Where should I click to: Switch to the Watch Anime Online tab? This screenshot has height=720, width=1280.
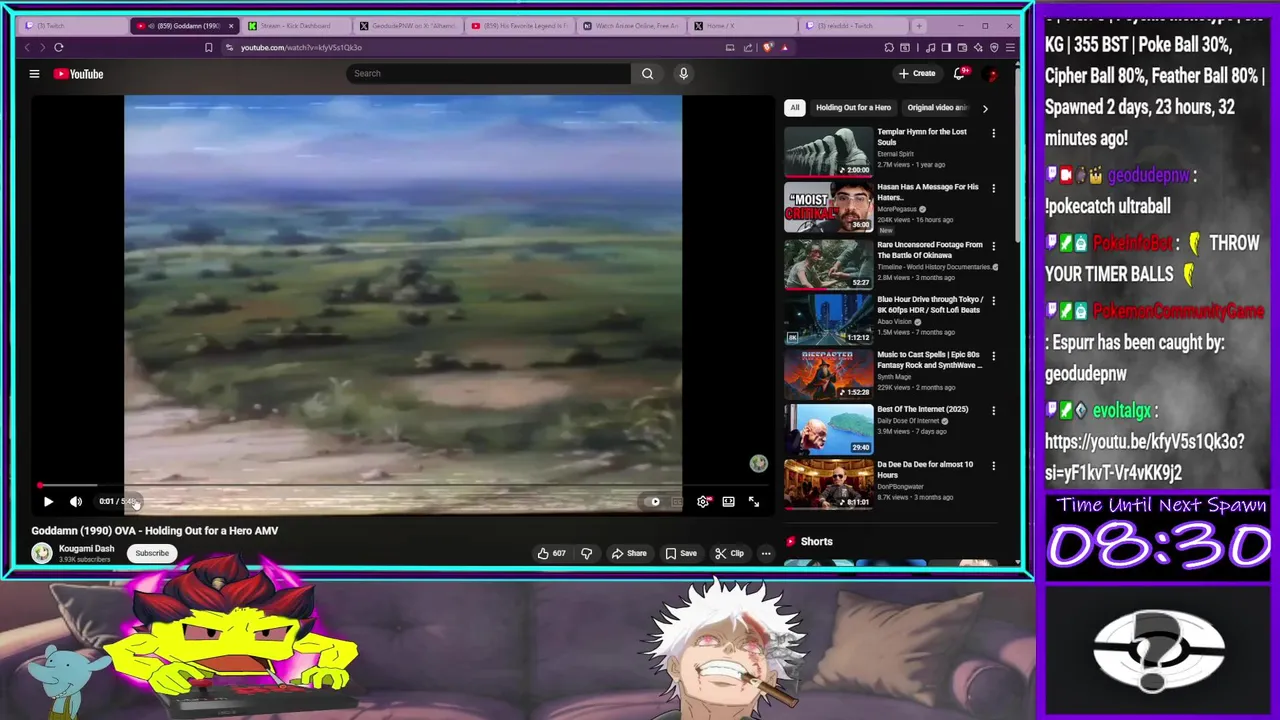(x=633, y=26)
